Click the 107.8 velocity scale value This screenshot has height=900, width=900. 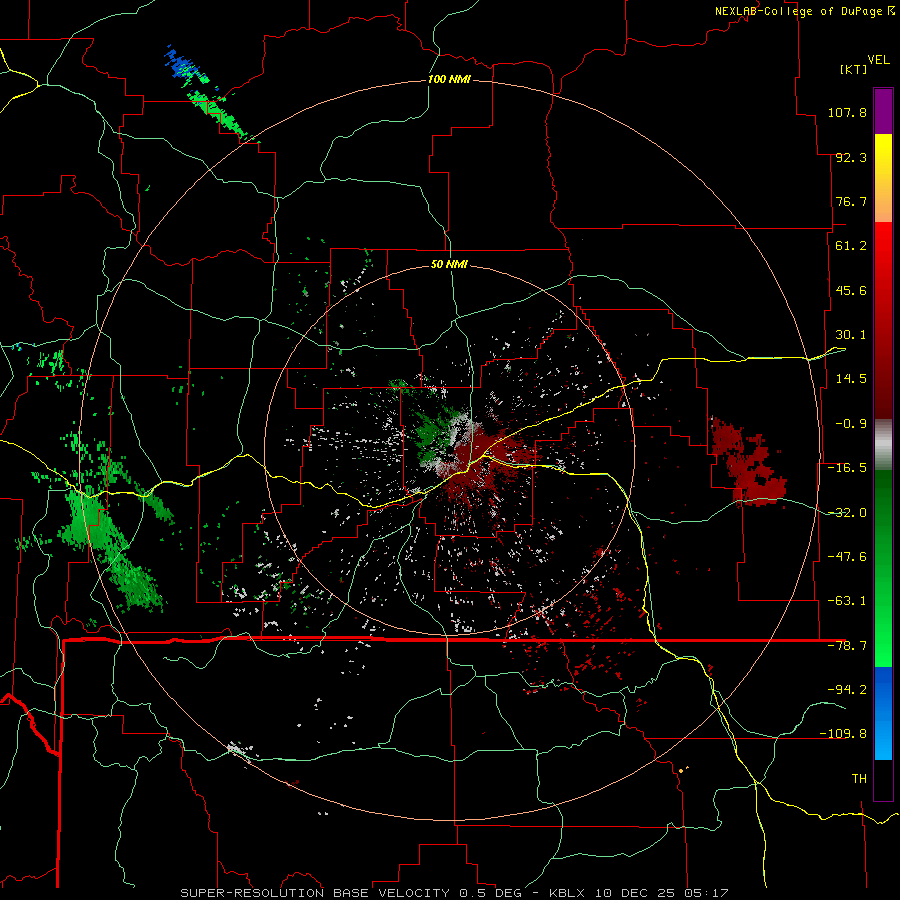(847, 112)
